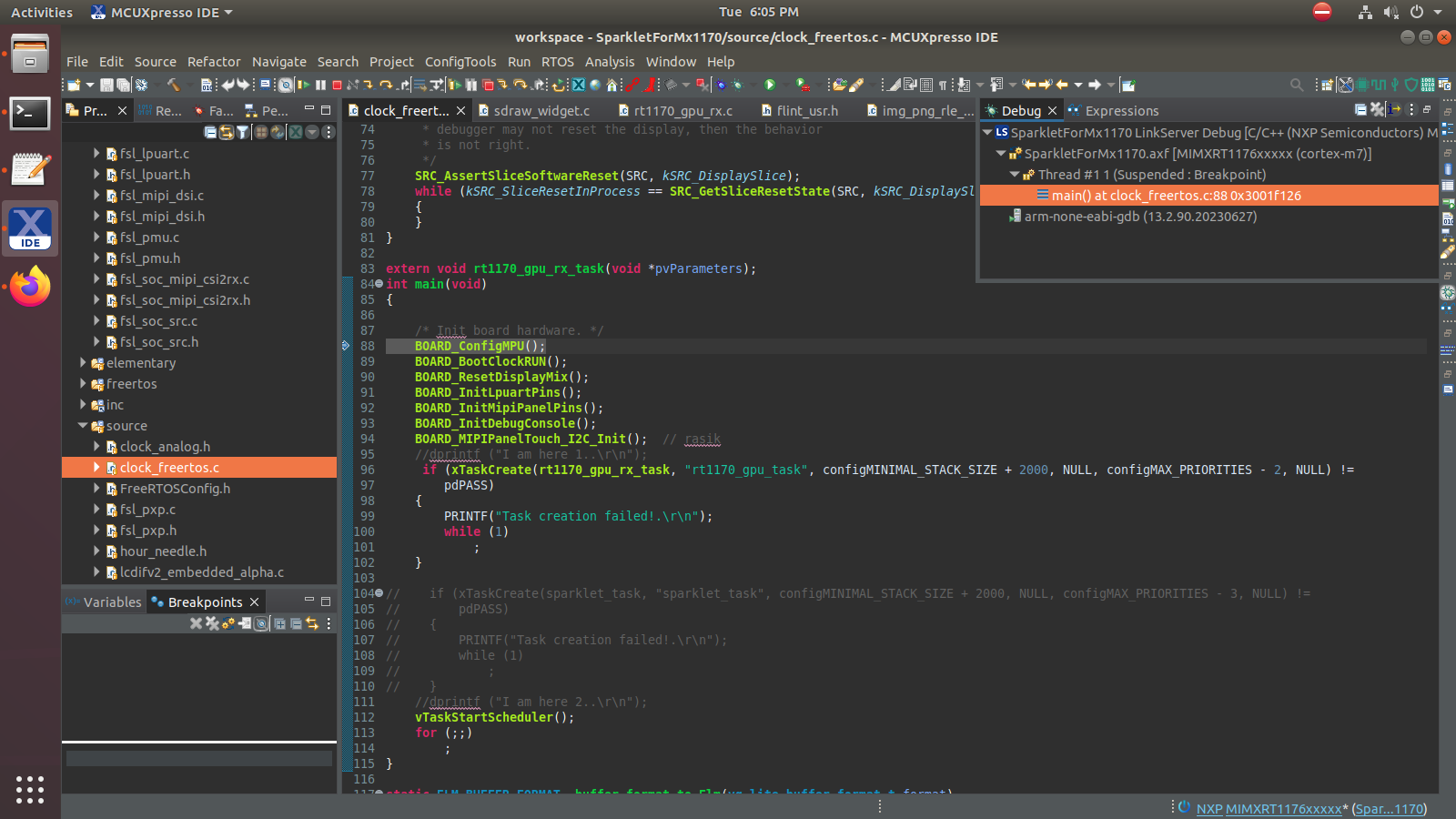Collapse all in the Project Explorer toolbar

tap(210, 132)
